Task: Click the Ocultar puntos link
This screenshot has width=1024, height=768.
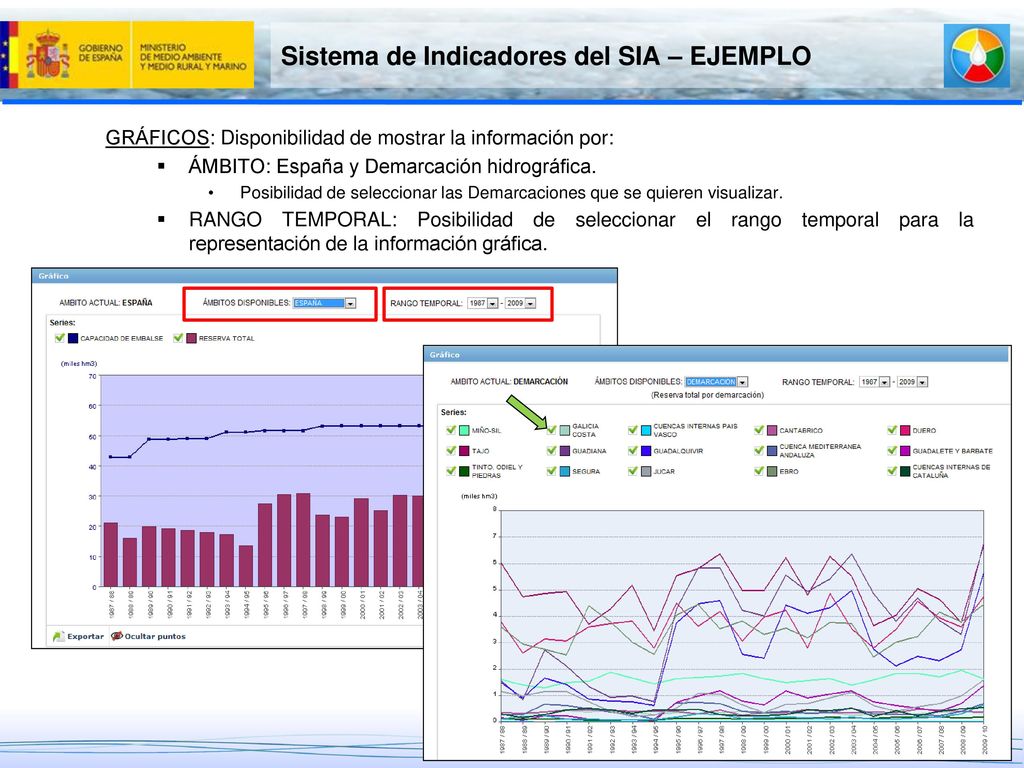Action: click(155, 636)
